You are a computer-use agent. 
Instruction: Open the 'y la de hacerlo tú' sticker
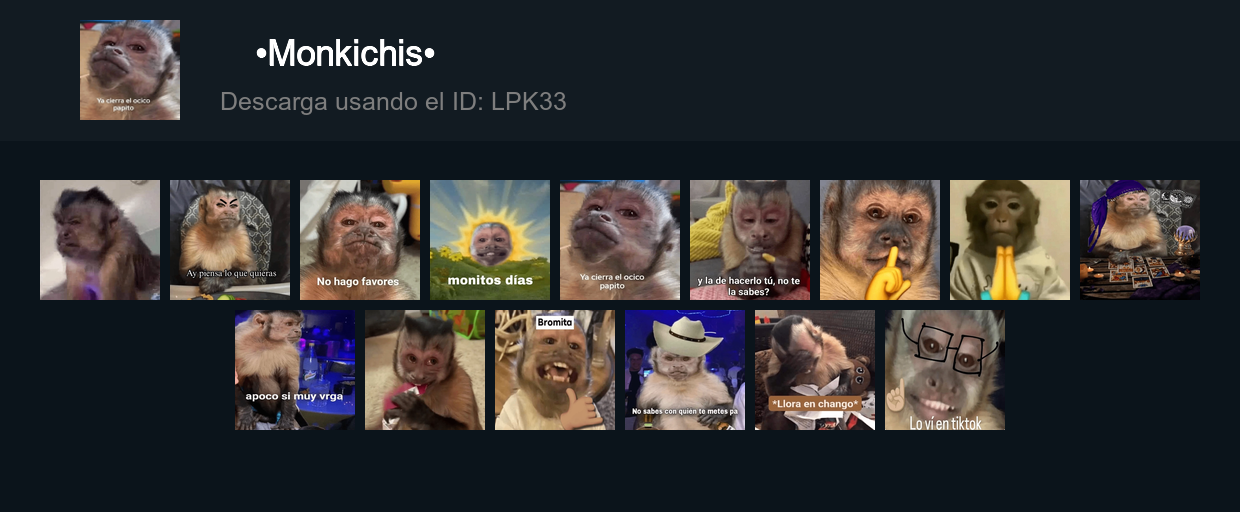[x=750, y=240]
